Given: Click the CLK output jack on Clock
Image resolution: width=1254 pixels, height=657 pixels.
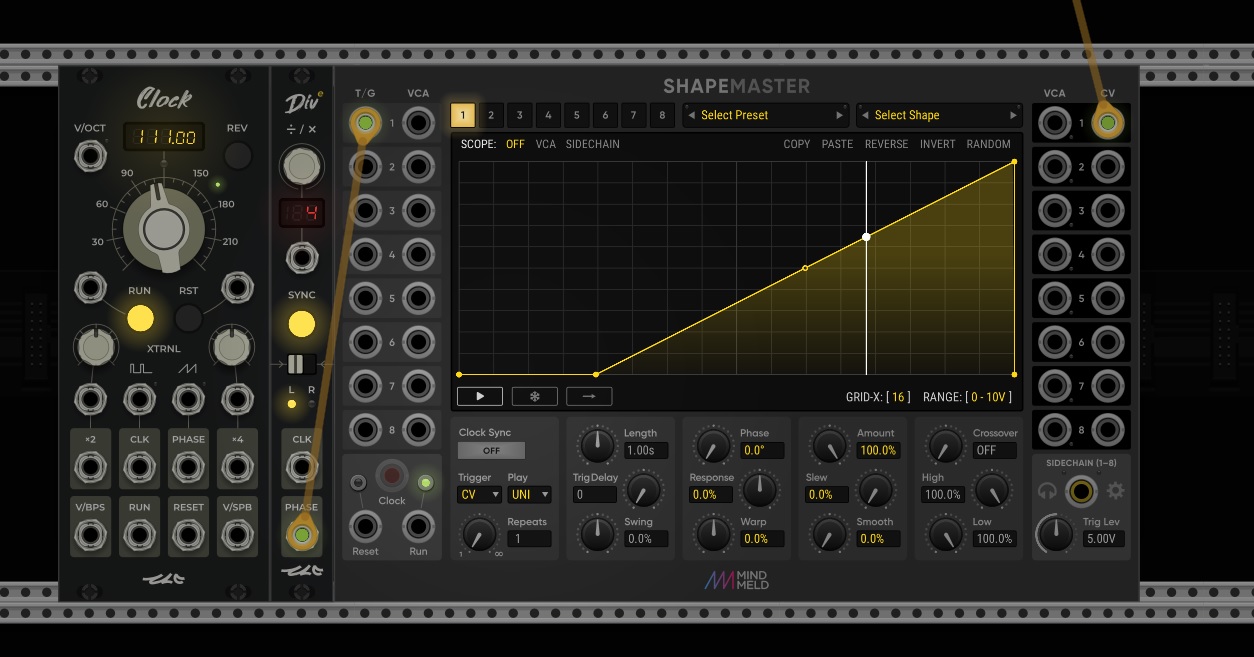Looking at the screenshot, I should pyautogui.click(x=139, y=468).
